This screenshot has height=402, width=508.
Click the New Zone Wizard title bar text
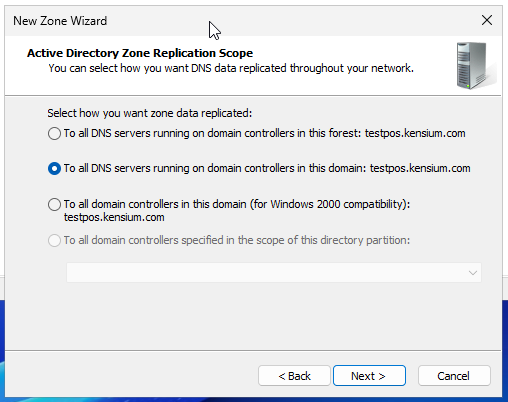tap(60, 21)
